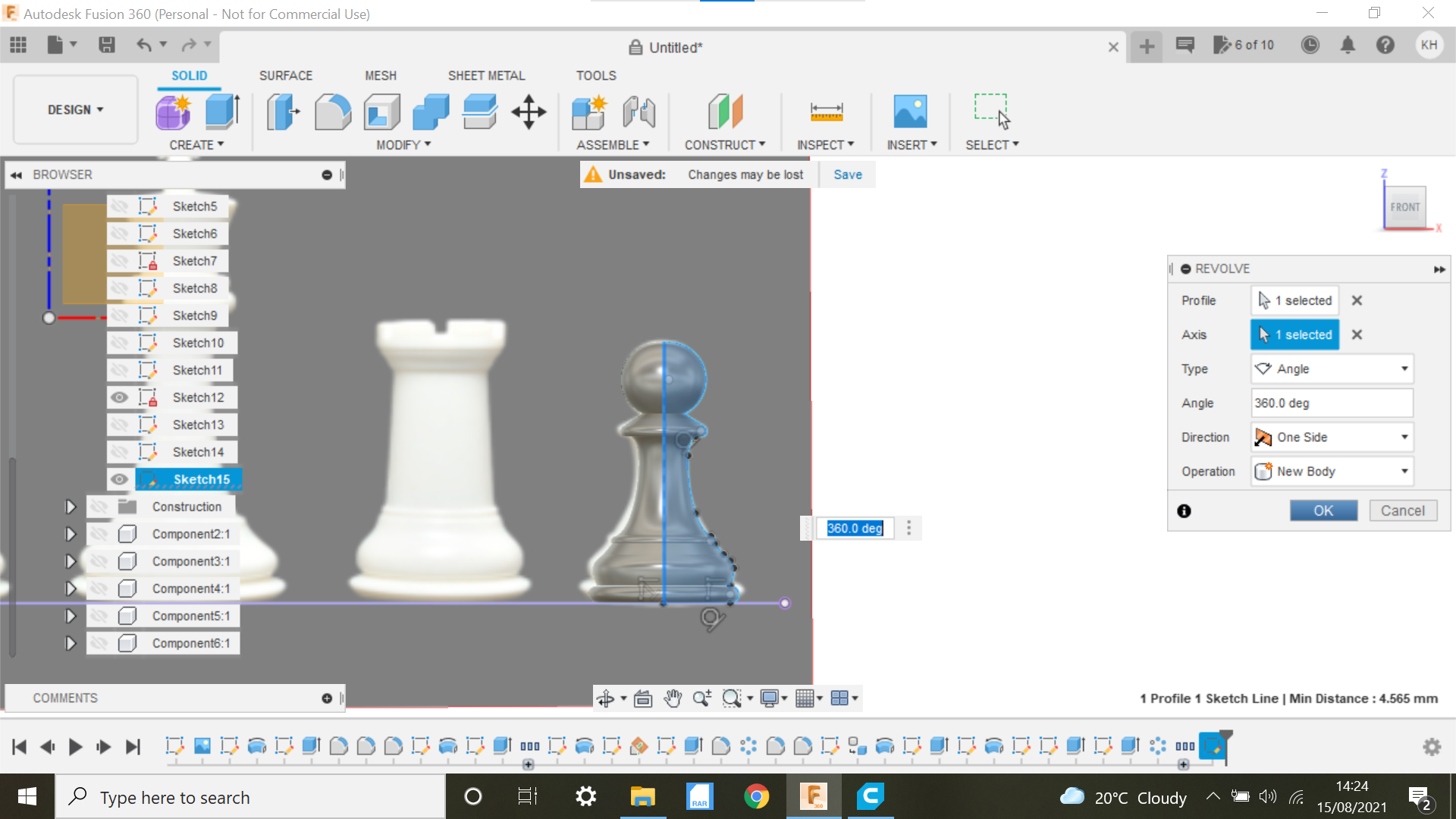Expand the Component2:1 tree node
This screenshot has height=819, width=1456.
click(x=71, y=533)
